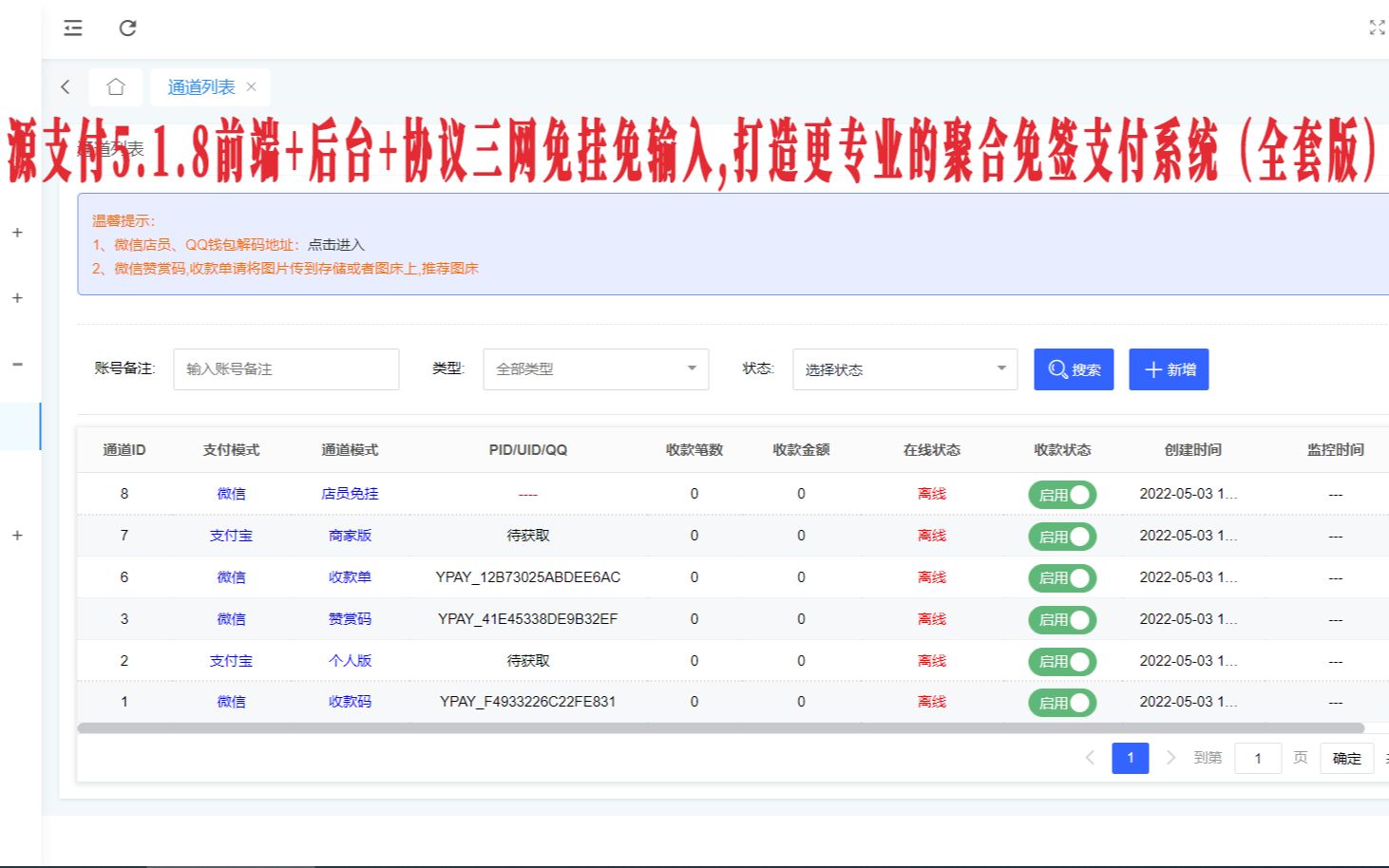Go back with the left chevron
The height and width of the screenshot is (868, 1389).
[66, 86]
